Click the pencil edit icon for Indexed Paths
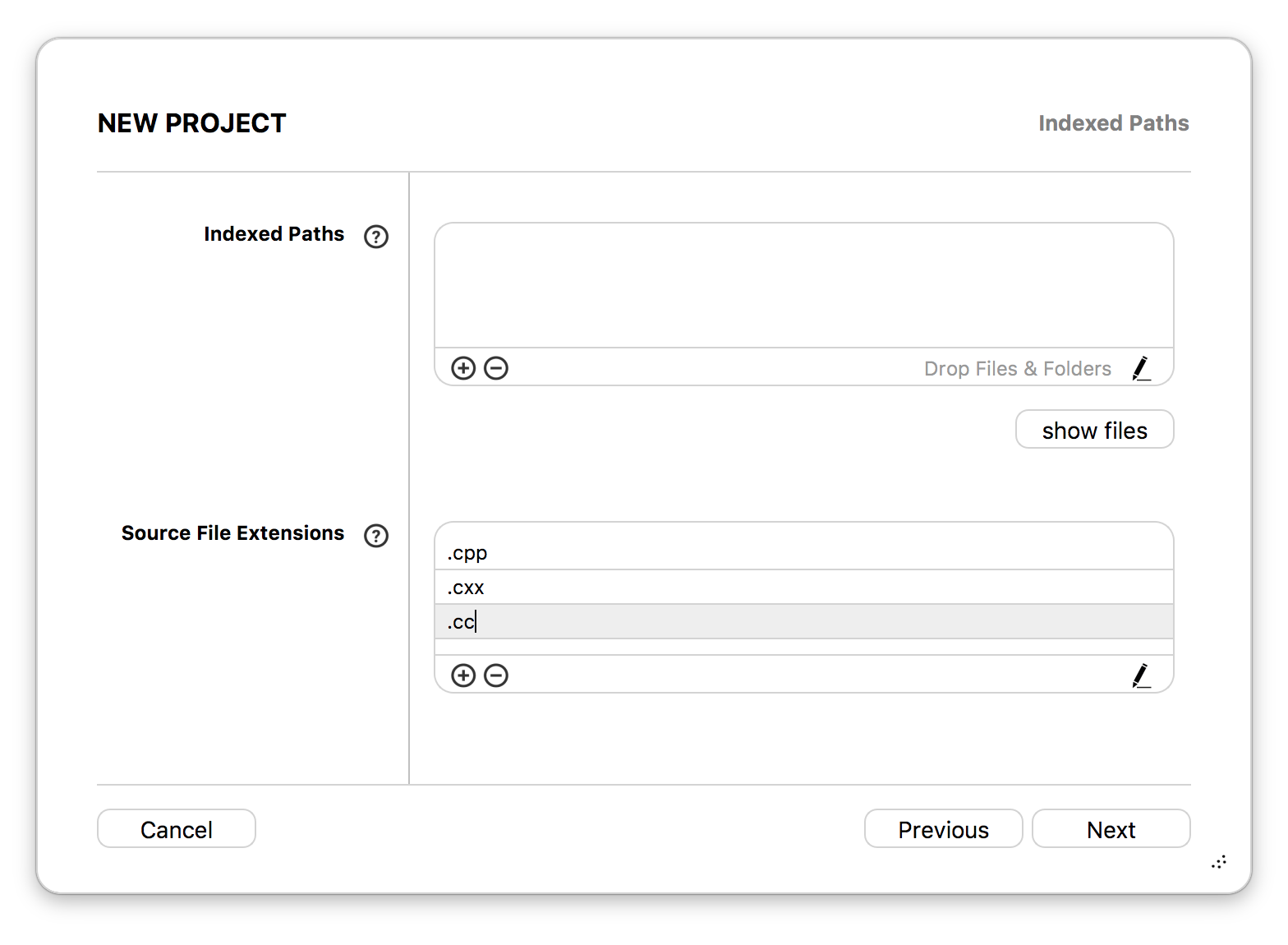Viewport: 1288px width, 945px height. (1141, 368)
